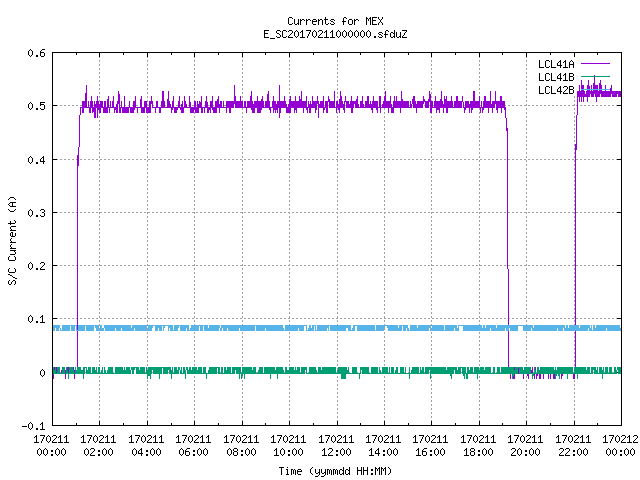
Task: Click the y-axis tick value 0.5
Action: point(36,106)
